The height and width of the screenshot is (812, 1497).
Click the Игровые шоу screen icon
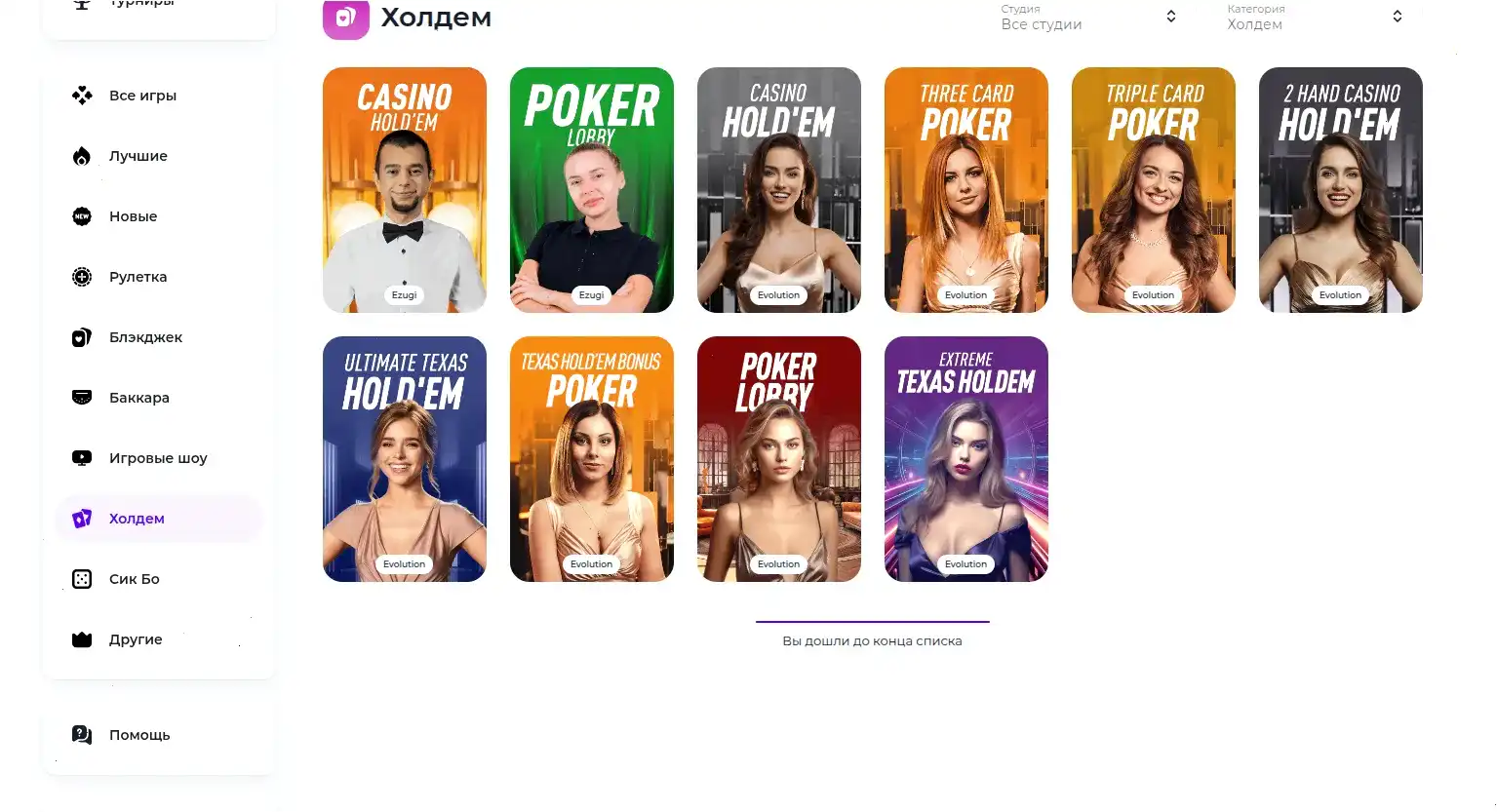point(82,458)
